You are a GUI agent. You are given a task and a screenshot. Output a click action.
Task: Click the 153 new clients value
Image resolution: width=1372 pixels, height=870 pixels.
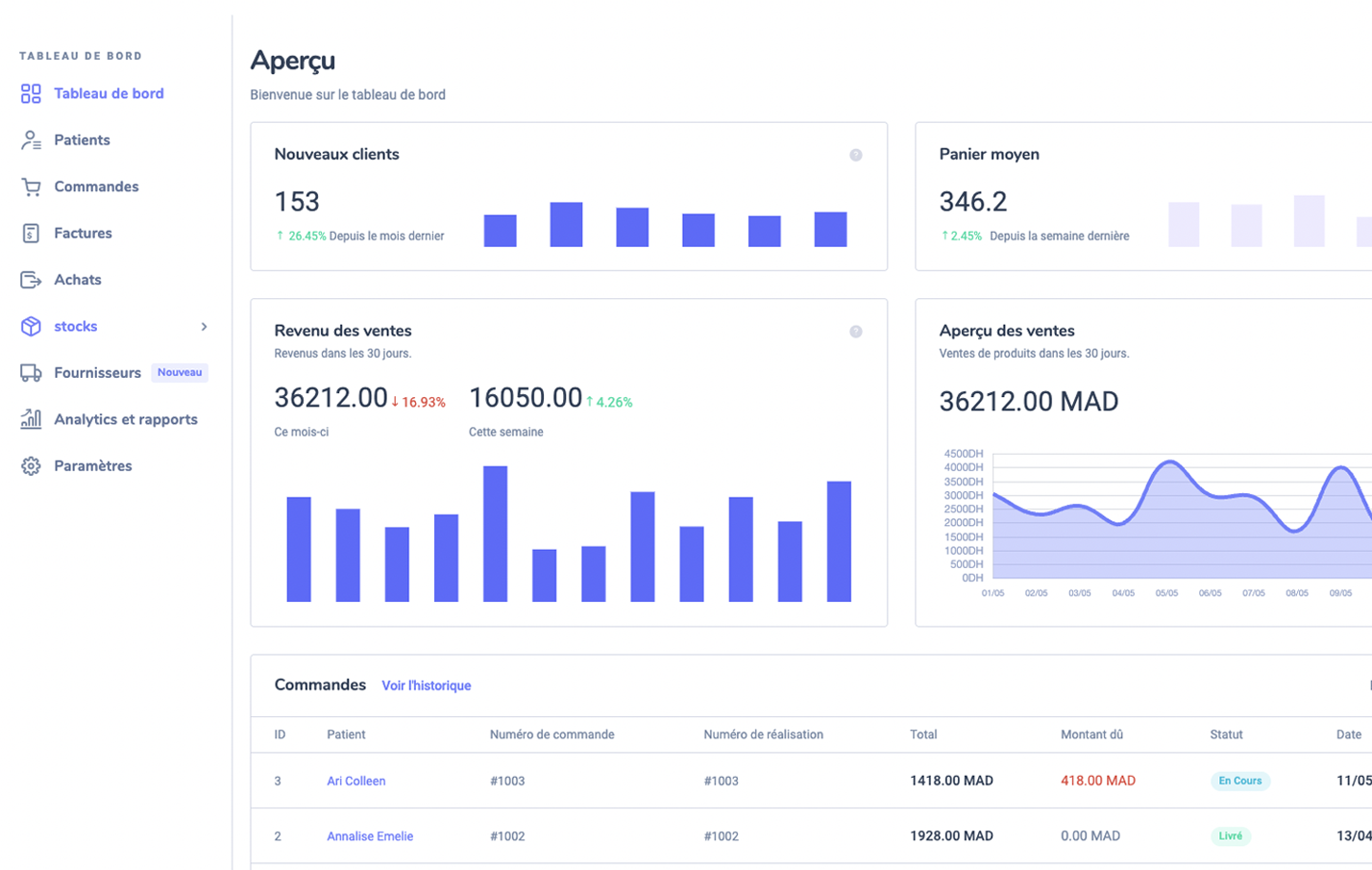coord(297,202)
